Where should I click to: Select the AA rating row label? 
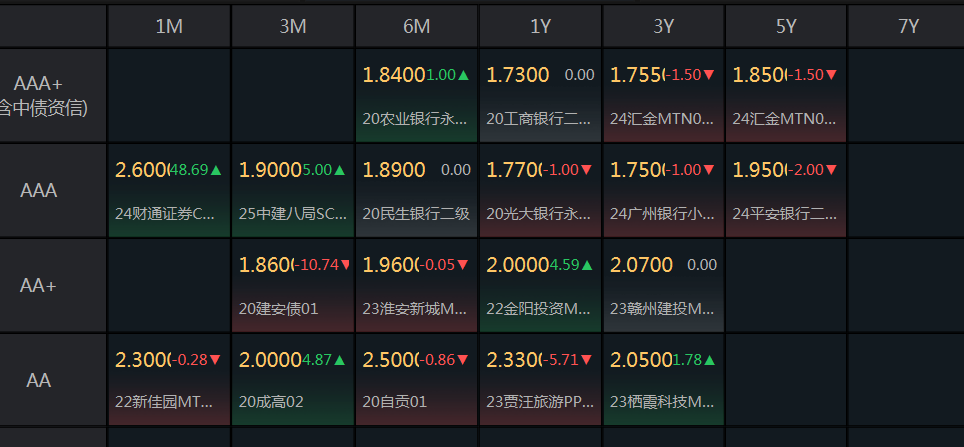[x=39, y=381]
